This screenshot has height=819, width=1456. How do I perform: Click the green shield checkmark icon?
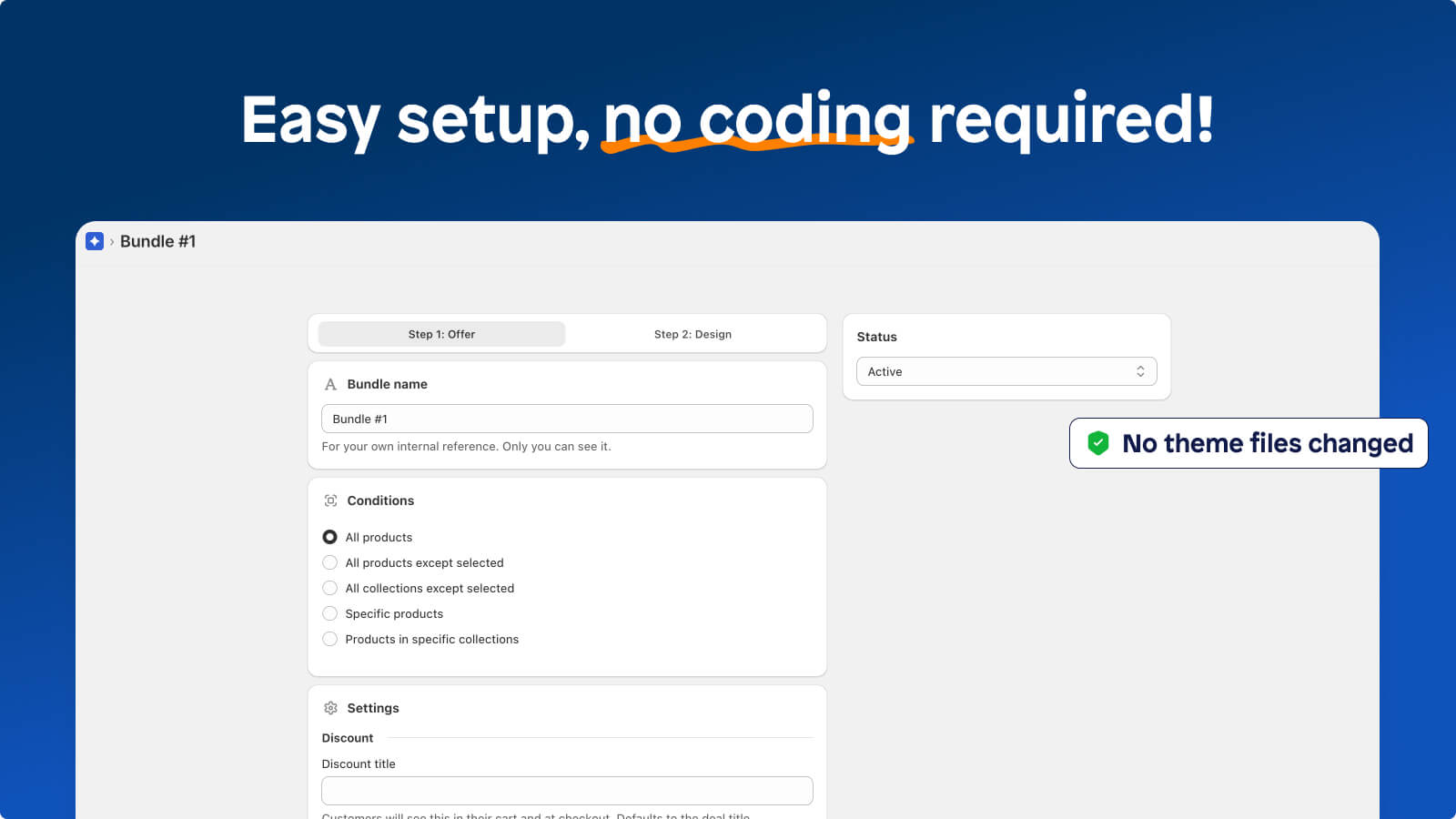(x=1098, y=443)
